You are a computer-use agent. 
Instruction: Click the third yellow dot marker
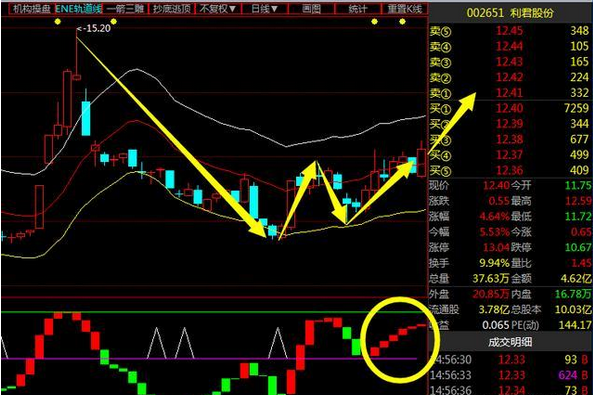(374, 22)
